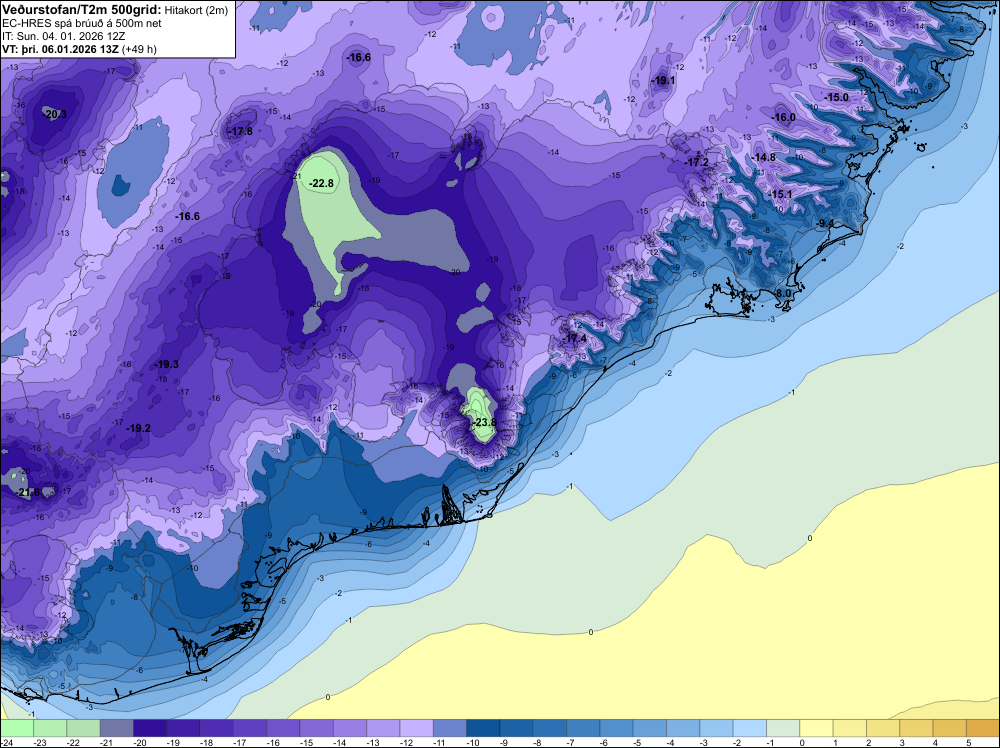Pick the orange legend swatch labeled 5
Screen dimensions: 1000x748
[x=982, y=728]
